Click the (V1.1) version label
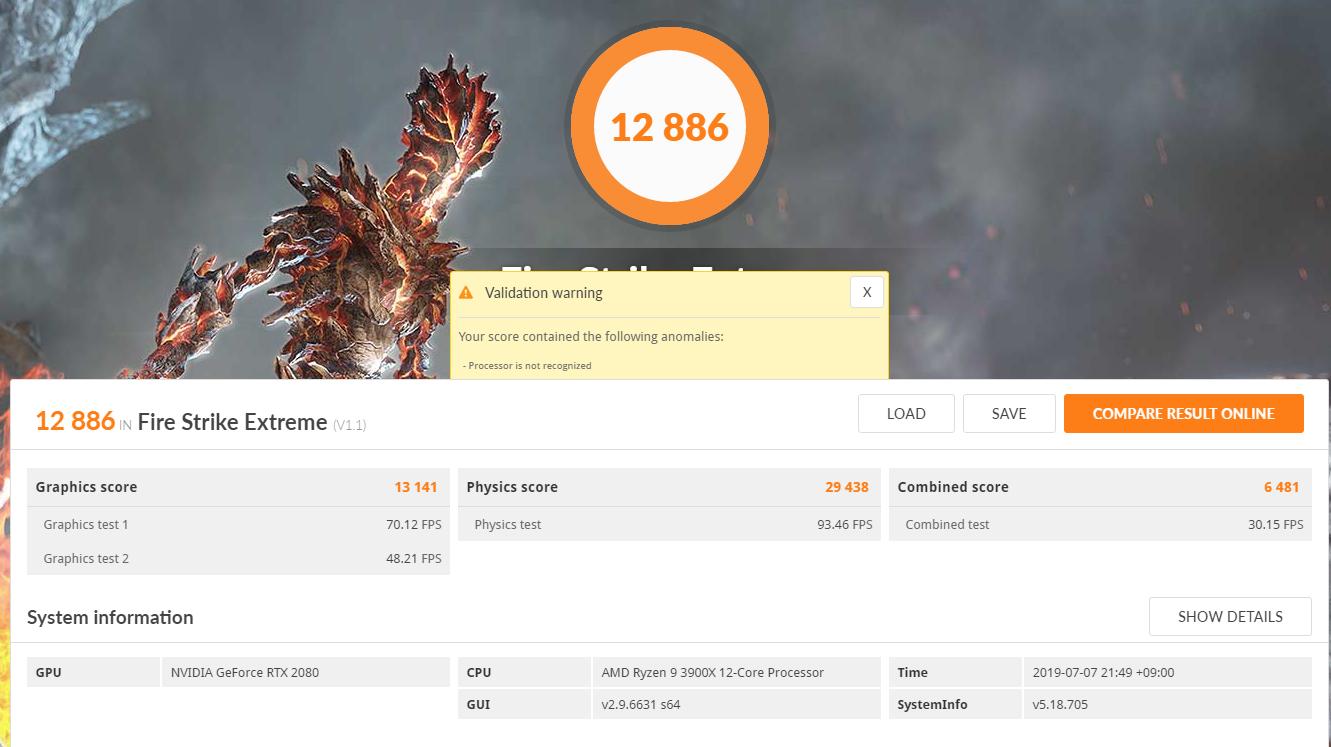Image resolution: width=1331 pixels, height=747 pixels. click(349, 425)
